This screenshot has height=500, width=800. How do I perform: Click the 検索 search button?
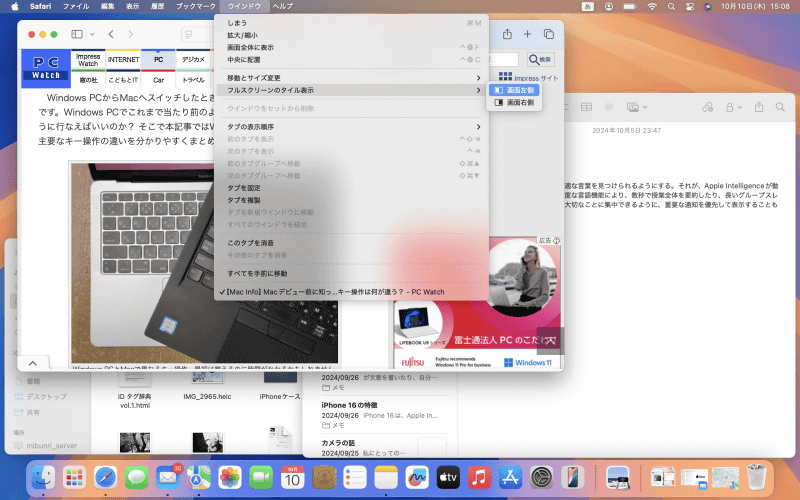[x=541, y=60]
